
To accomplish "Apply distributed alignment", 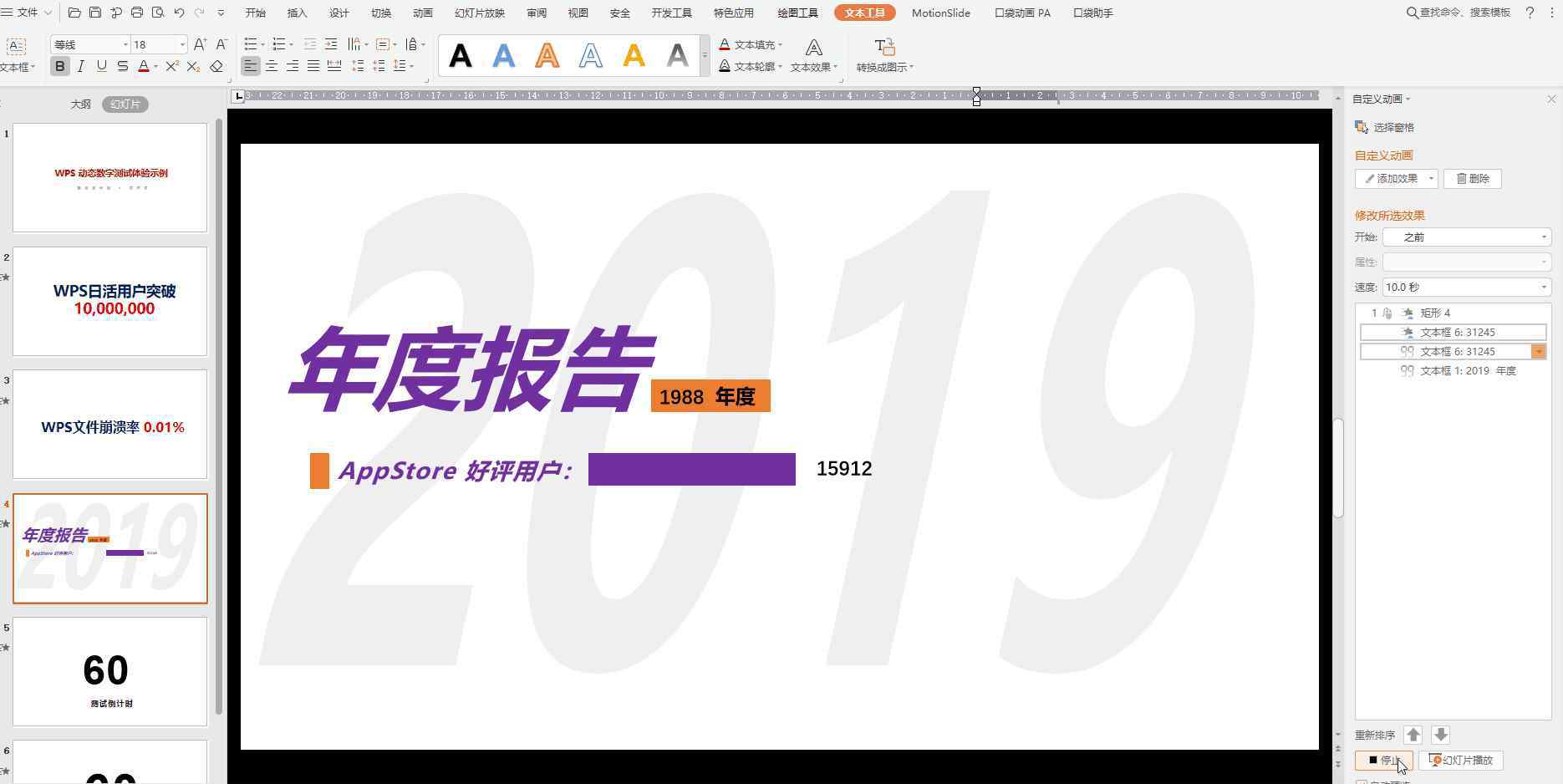I will tap(334, 66).
